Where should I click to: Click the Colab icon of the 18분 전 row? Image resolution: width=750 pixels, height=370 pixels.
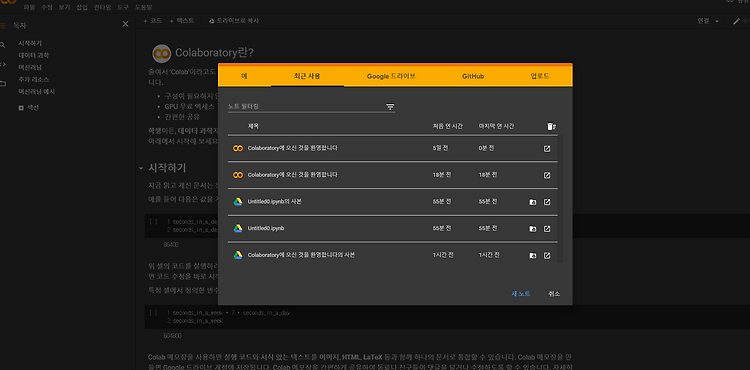point(238,175)
